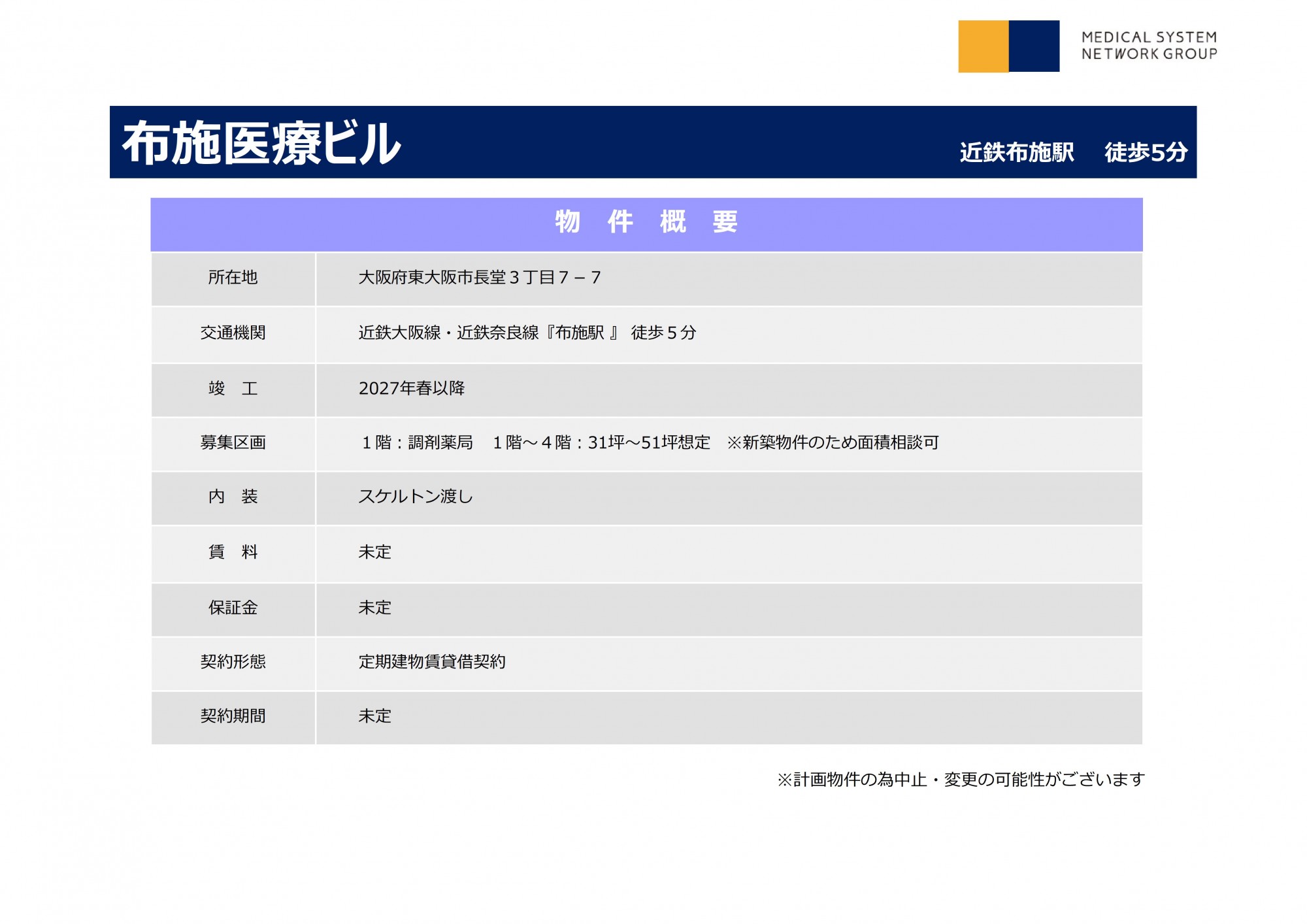Click 未定 in the 保証金 row

tap(374, 608)
